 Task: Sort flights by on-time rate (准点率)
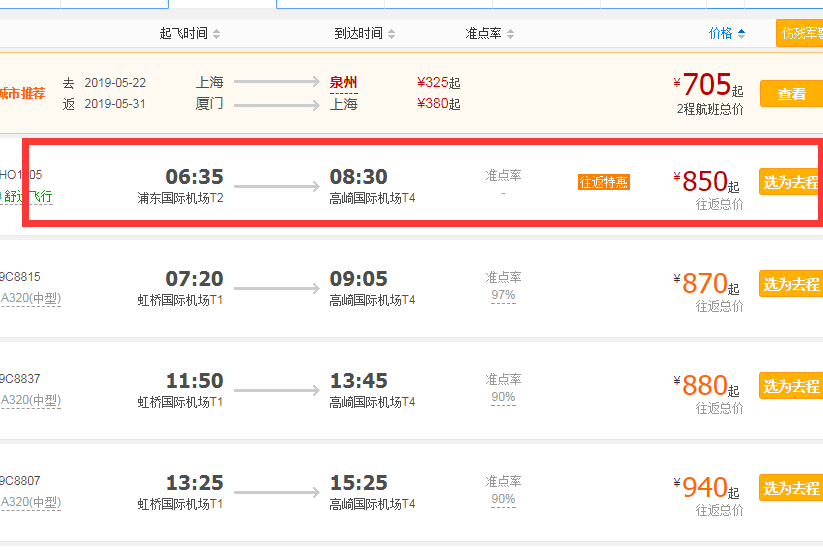coord(490,34)
